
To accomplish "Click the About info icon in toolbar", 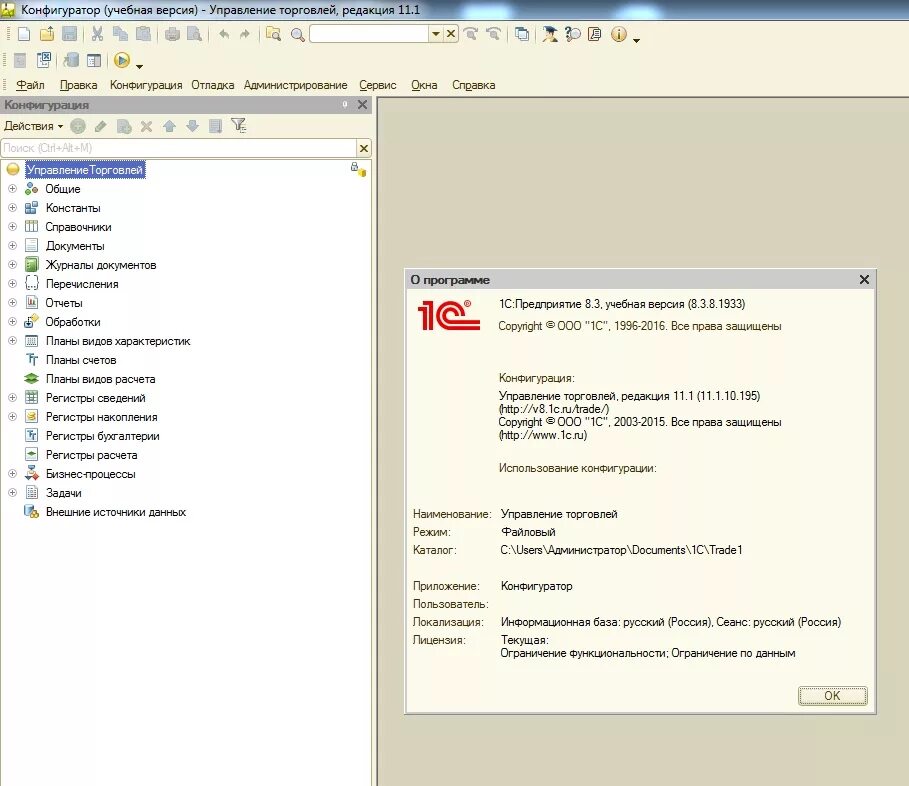I will [x=619, y=34].
